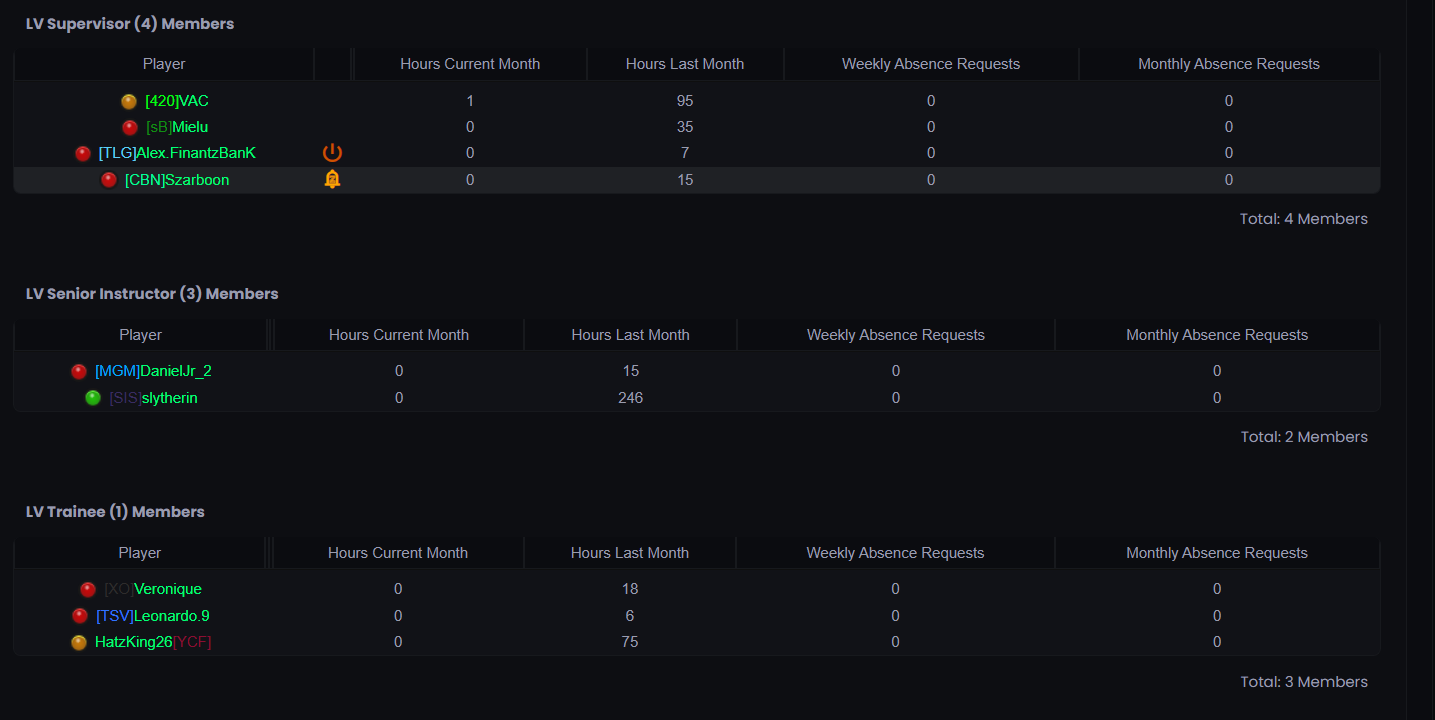Image resolution: width=1435 pixels, height=720 pixels.
Task: Open player profile [CBN]Szarboon
Action: click(x=177, y=180)
